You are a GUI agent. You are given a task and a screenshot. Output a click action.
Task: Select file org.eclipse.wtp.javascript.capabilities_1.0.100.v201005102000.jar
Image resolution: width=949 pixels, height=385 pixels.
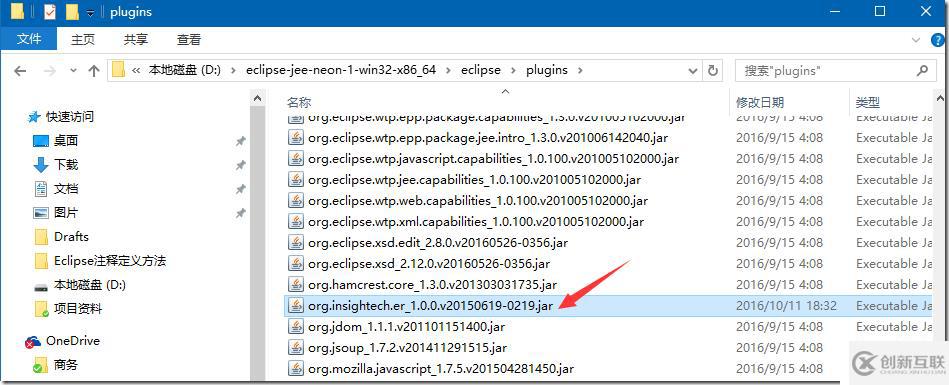point(493,159)
